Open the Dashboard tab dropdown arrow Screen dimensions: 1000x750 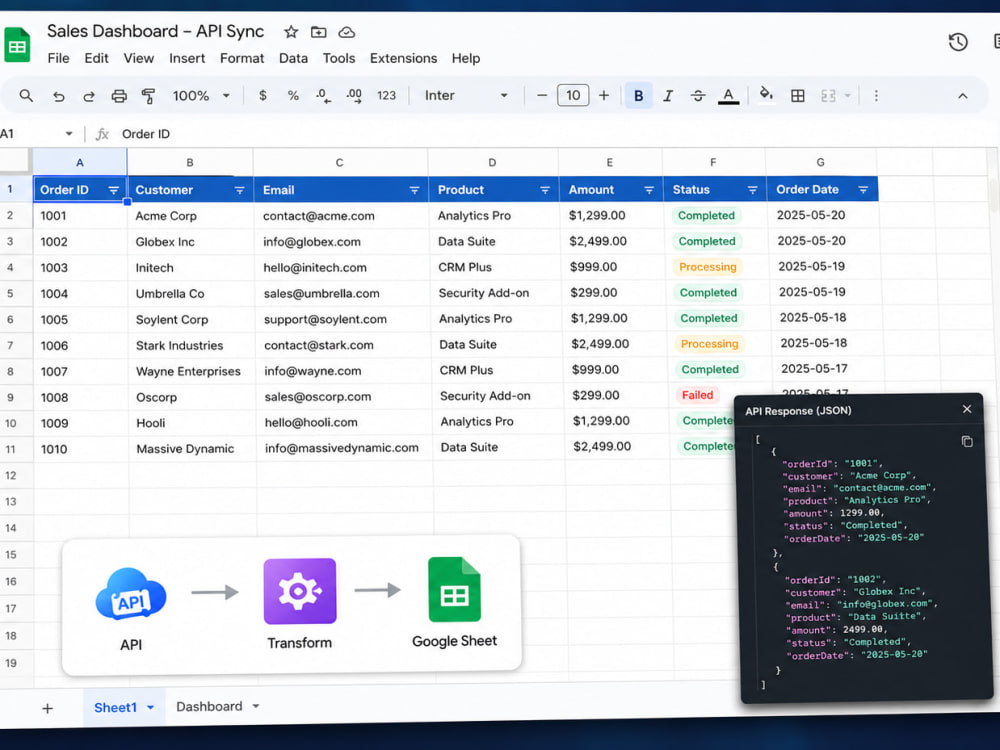[x=256, y=706]
